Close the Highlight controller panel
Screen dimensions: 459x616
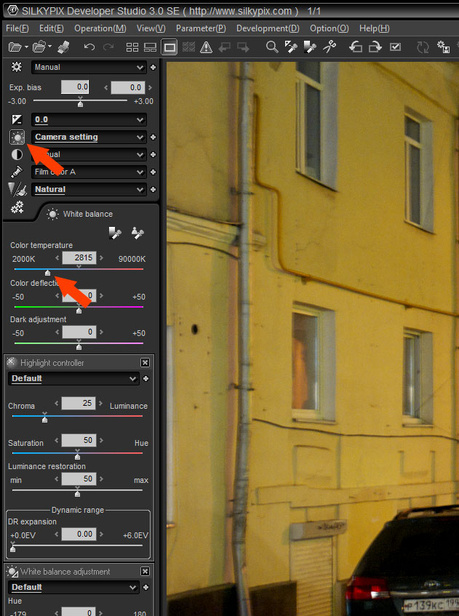tap(145, 363)
